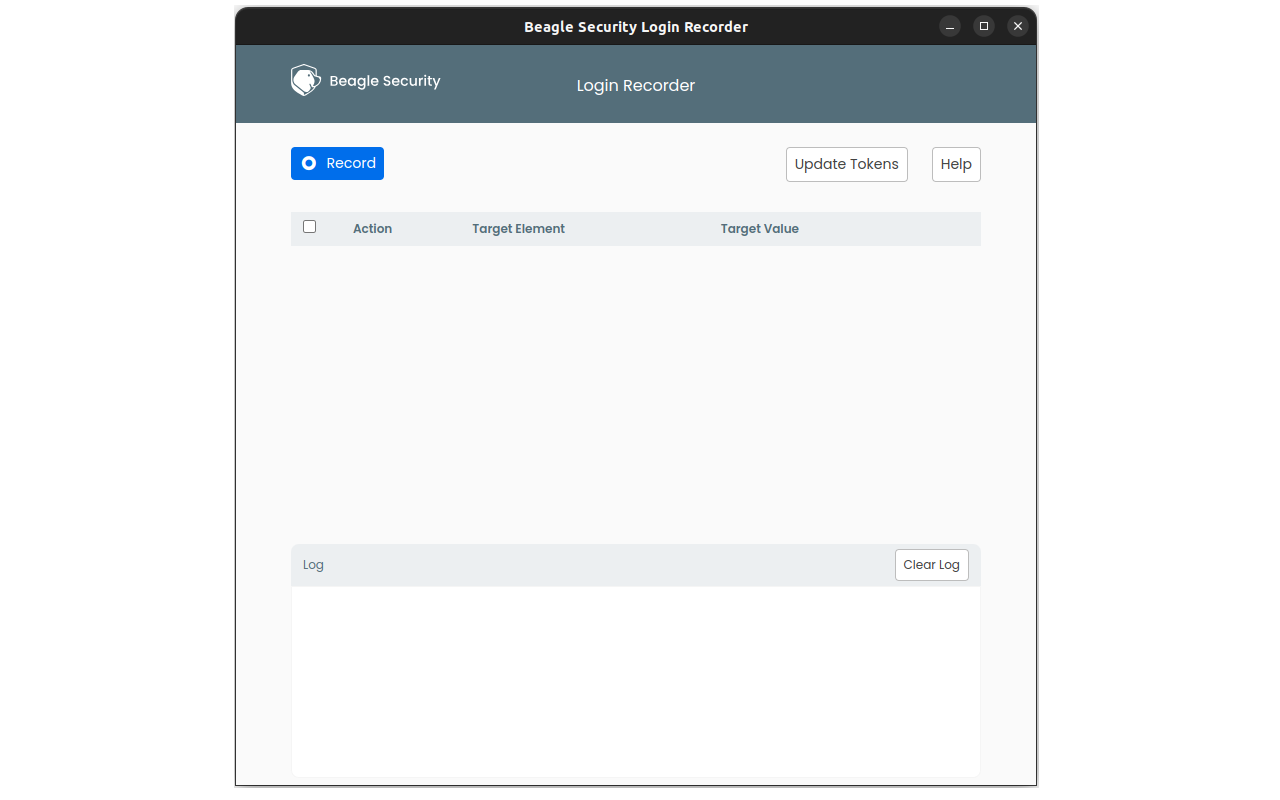Viewport: 1280px width, 800px height.
Task: Start recording with the Record button
Action: [x=337, y=163]
